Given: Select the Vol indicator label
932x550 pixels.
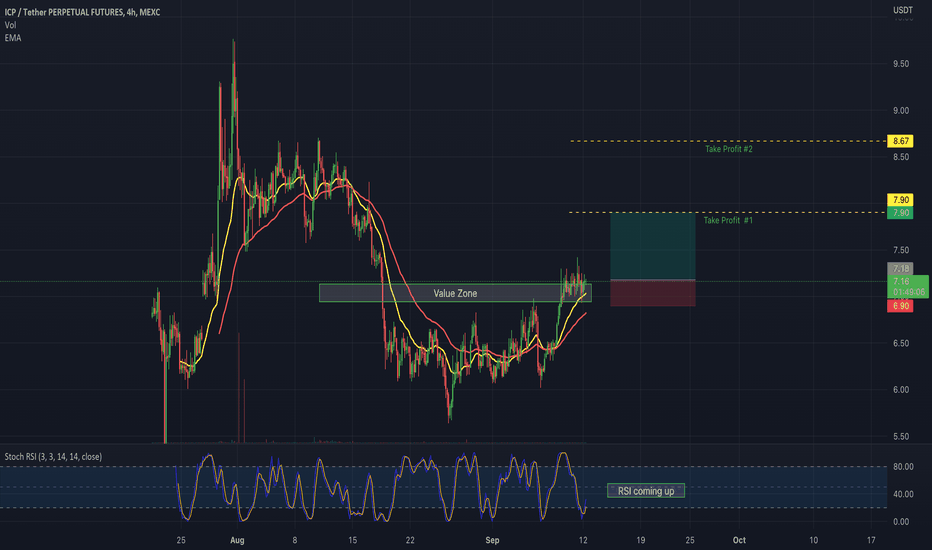Looking at the screenshot, I should point(10,25).
